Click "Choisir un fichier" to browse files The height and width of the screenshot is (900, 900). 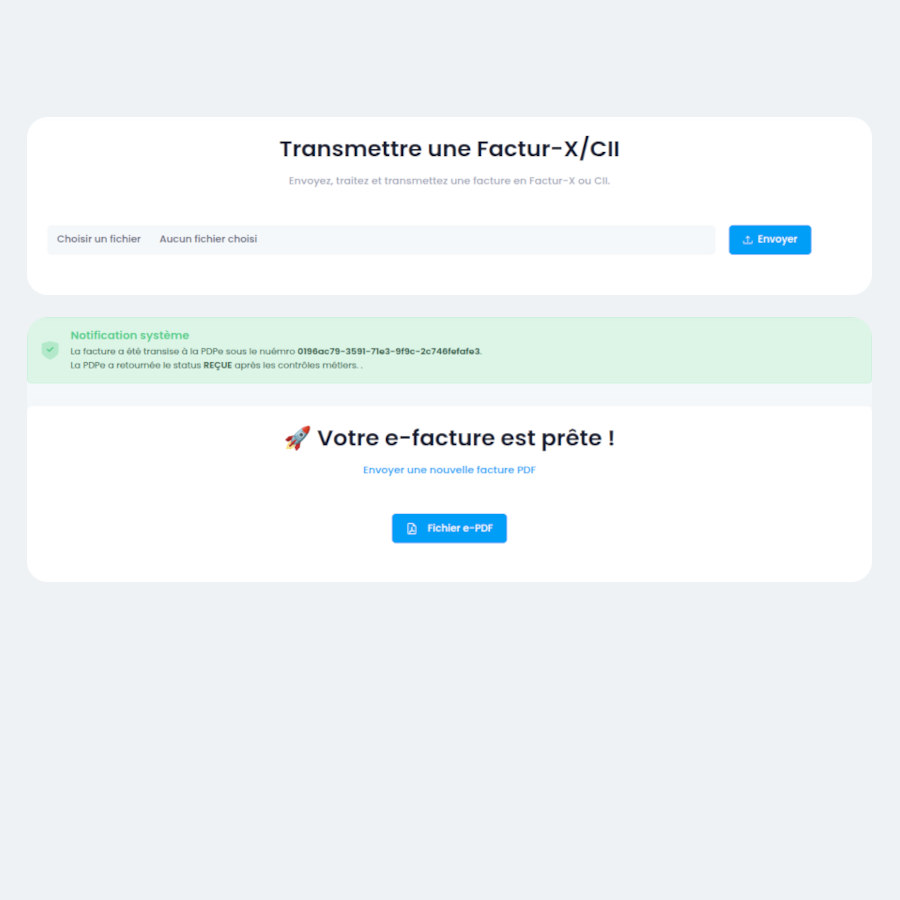pos(99,240)
